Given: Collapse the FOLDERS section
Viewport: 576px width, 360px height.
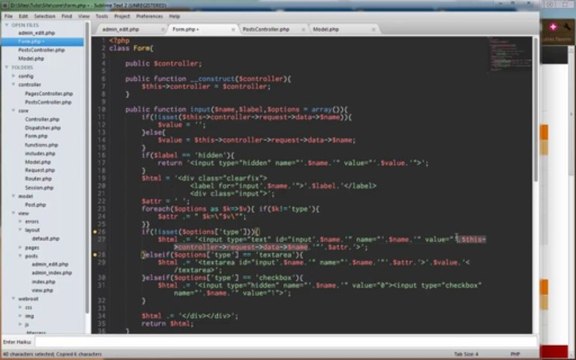Looking at the screenshot, I should pos(7,67).
